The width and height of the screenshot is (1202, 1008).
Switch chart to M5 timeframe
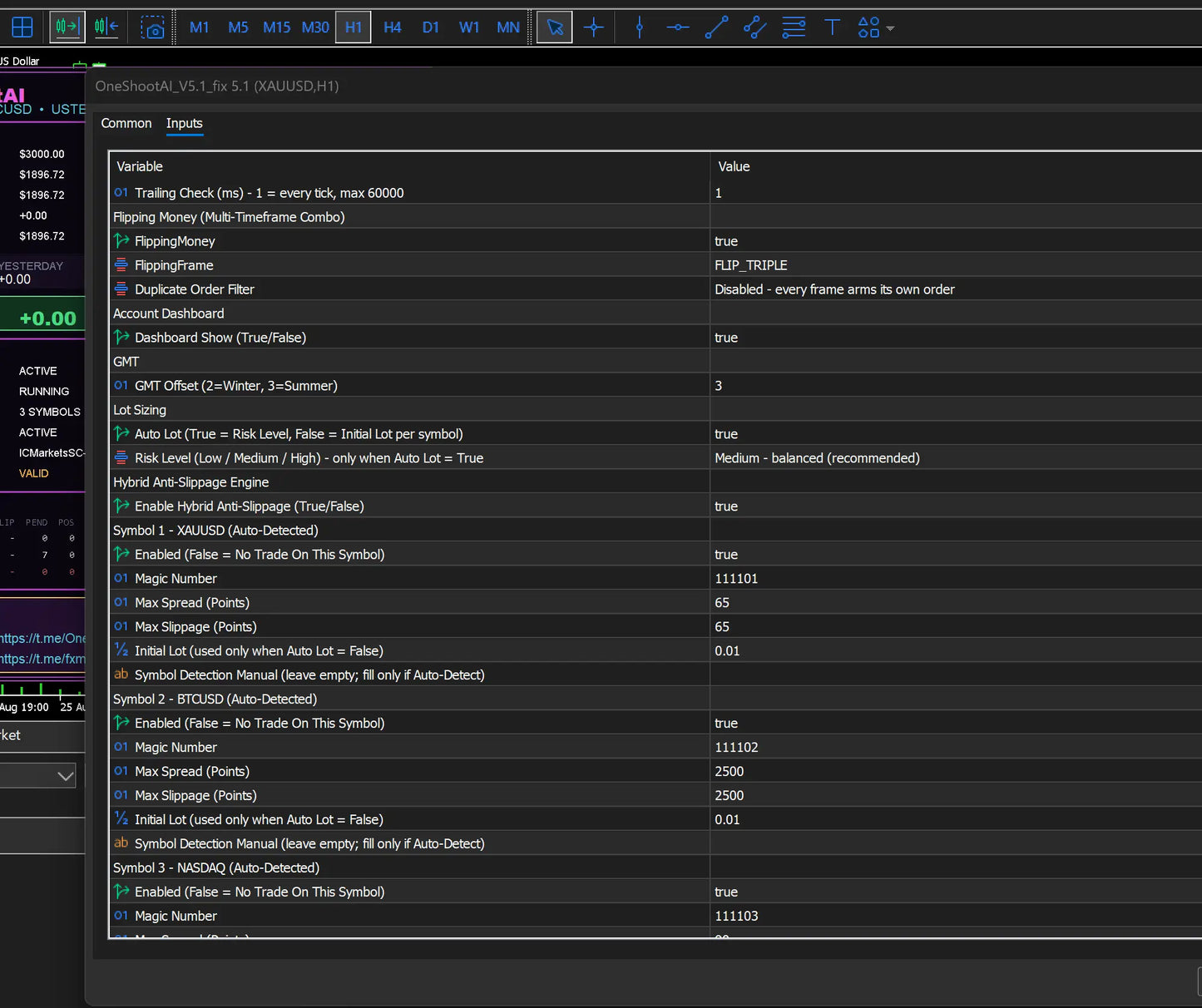pyautogui.click(x=238, y=27)
